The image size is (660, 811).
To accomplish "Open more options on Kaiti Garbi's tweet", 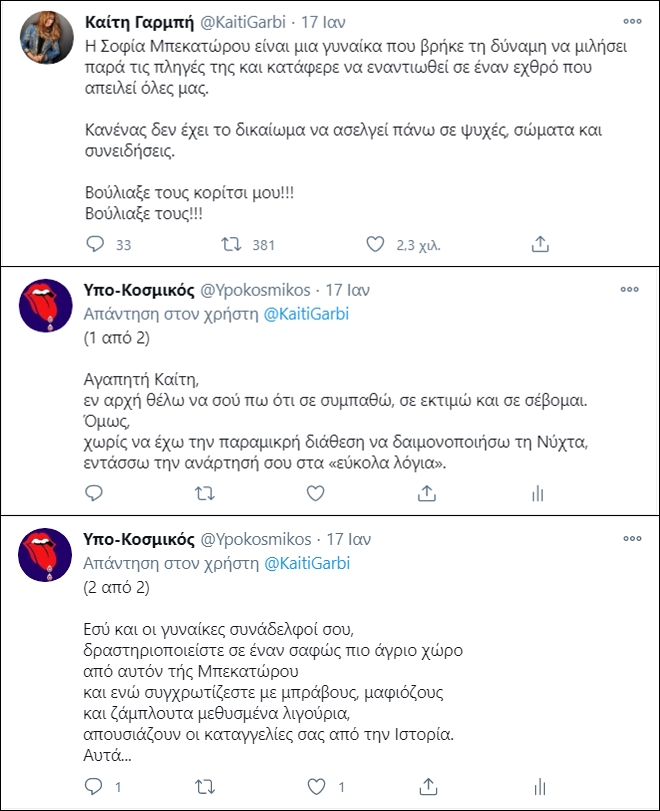I will pos(629,22).
